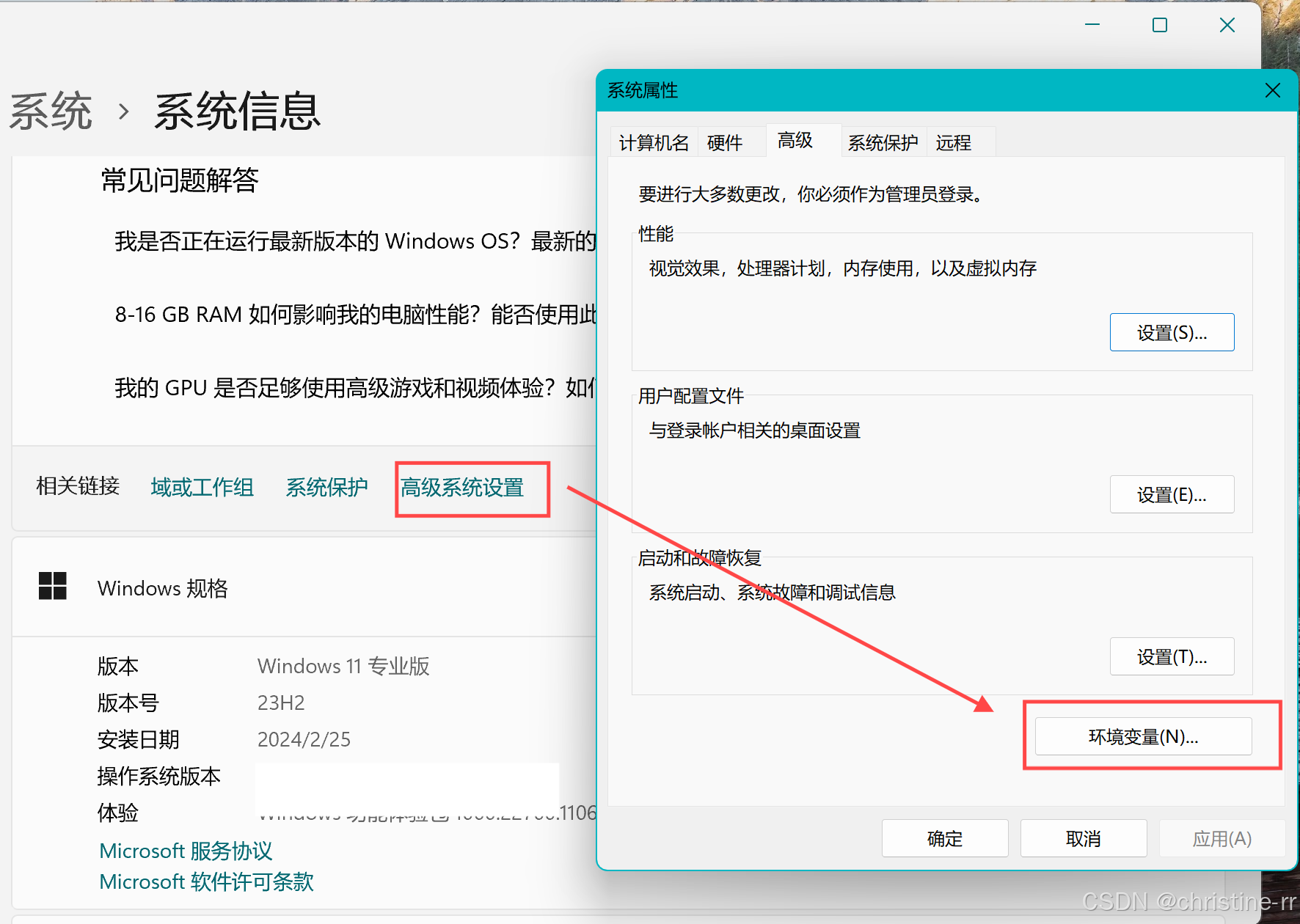Image resolution: width=1300 pixels, height=924 pixels.
Task: Click the Windows logo icon beside Windows 规格
Action: click(x=53, y=586)
